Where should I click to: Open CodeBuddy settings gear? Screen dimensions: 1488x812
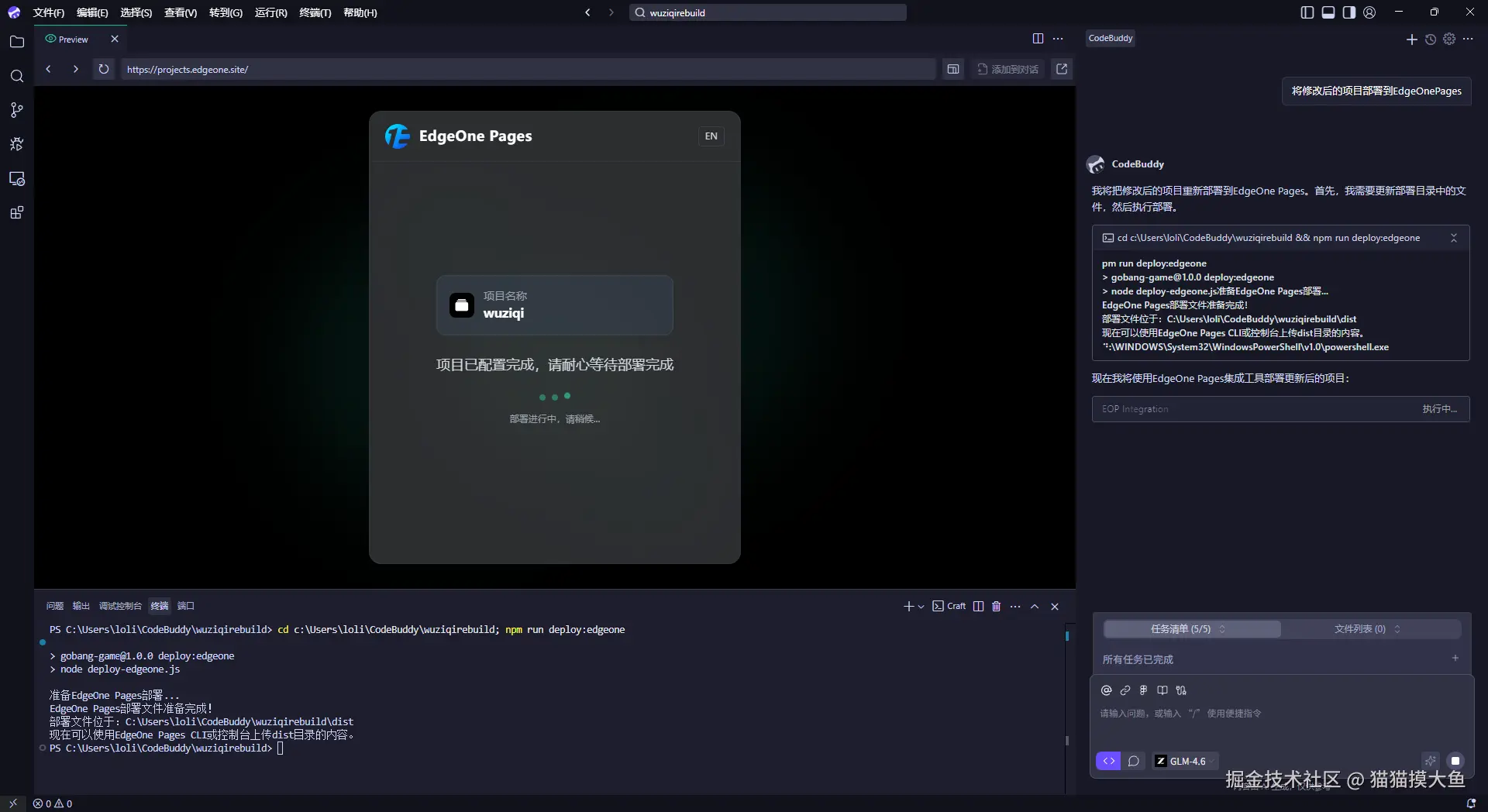[x=1449, y=39]
